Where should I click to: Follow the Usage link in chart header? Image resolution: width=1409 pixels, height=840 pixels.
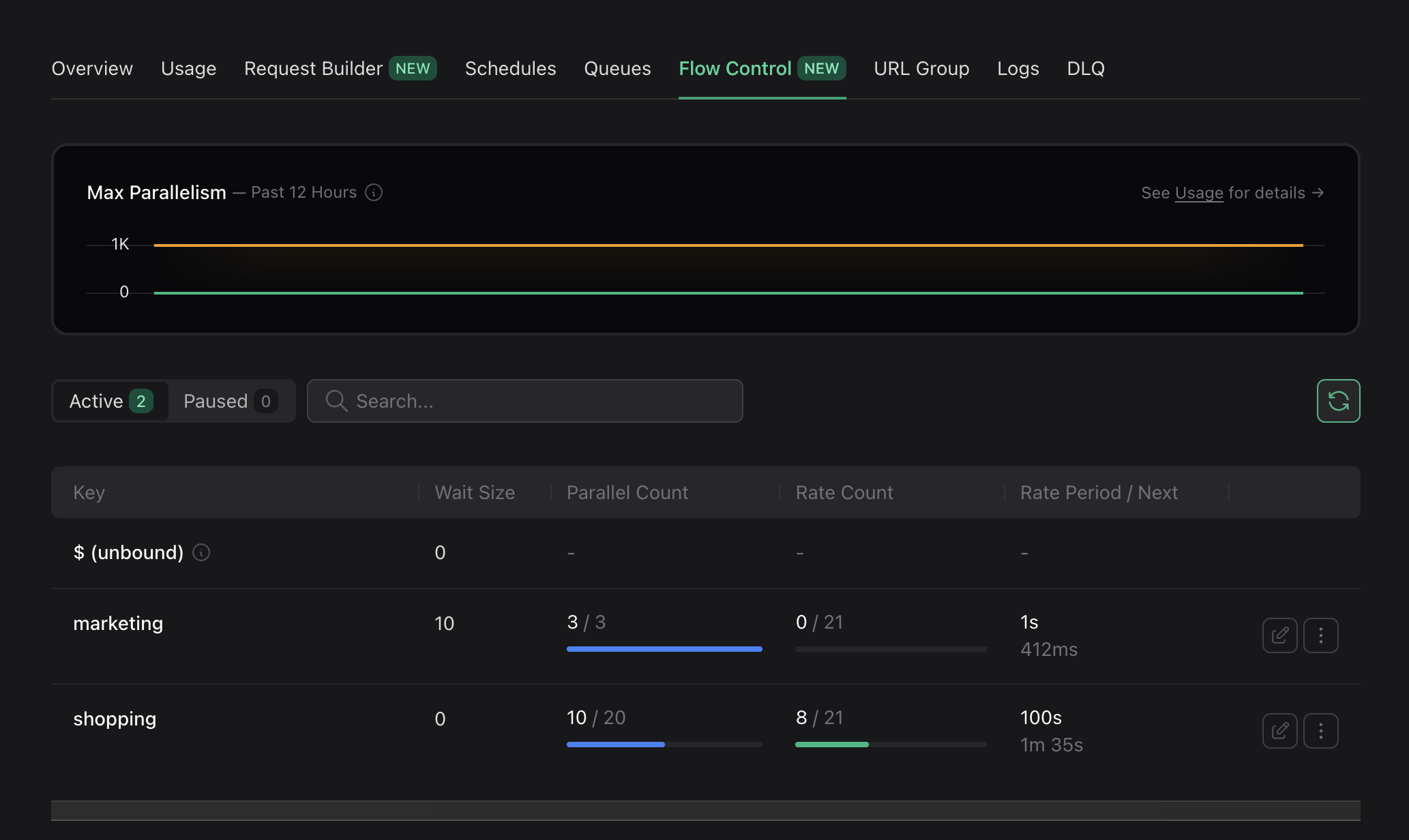click(1199, 193)
